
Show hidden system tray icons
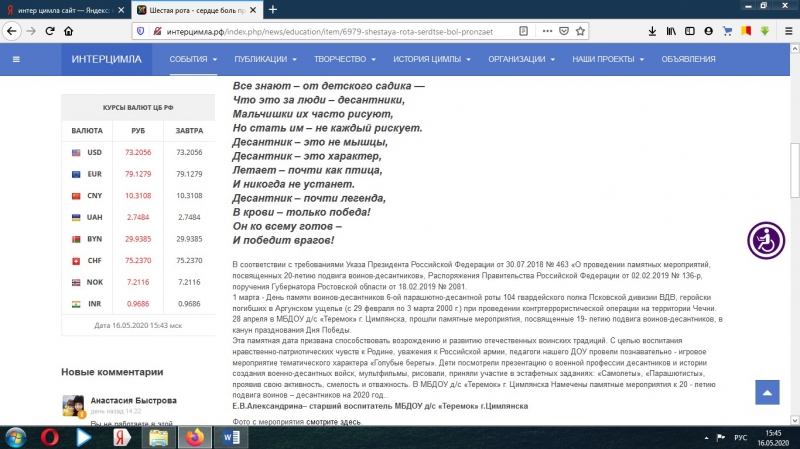(x=706, y=438)
